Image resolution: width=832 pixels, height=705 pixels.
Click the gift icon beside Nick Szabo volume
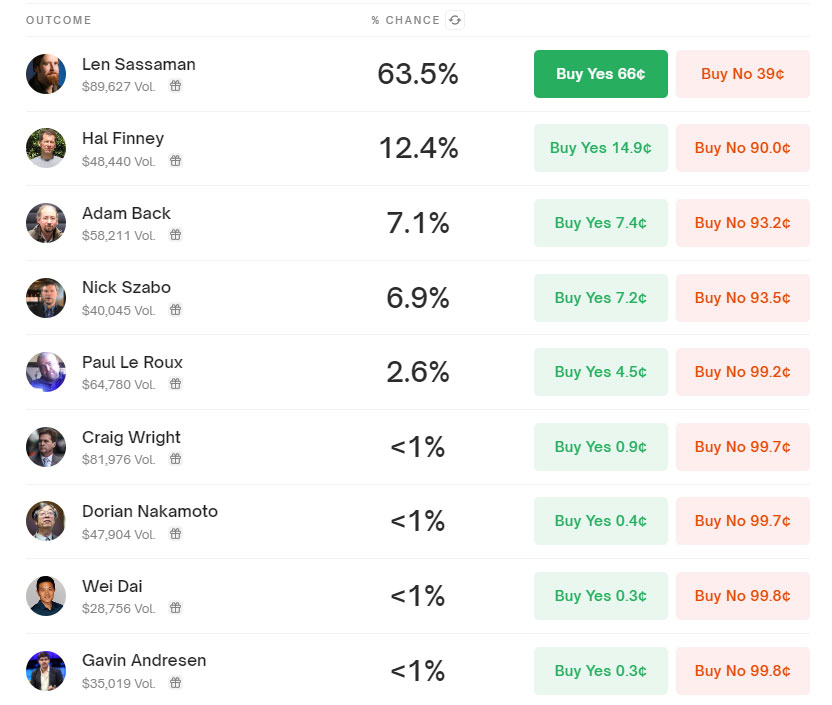click(x=176, y=309)
